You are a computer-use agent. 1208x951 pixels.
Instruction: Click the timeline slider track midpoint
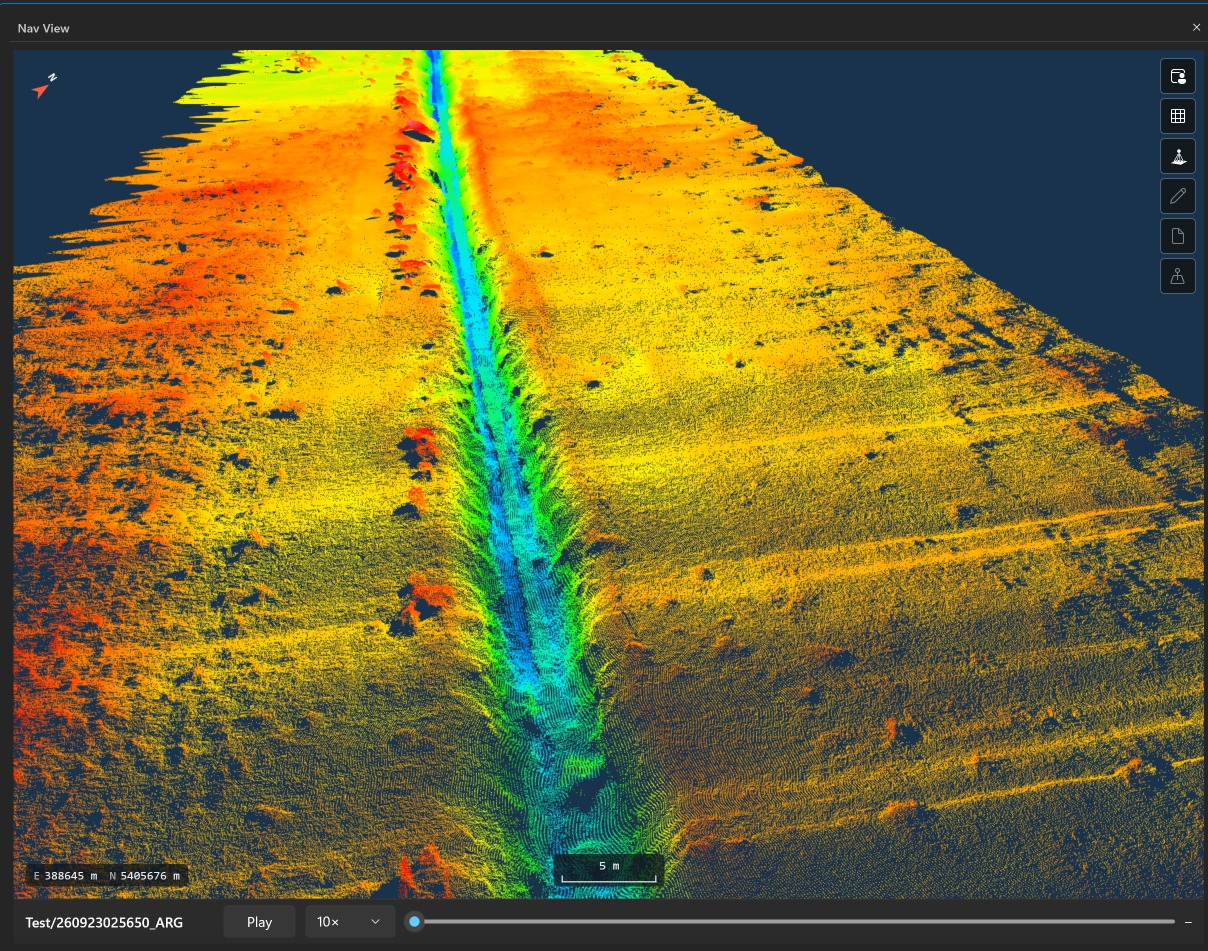pos(795,921)
